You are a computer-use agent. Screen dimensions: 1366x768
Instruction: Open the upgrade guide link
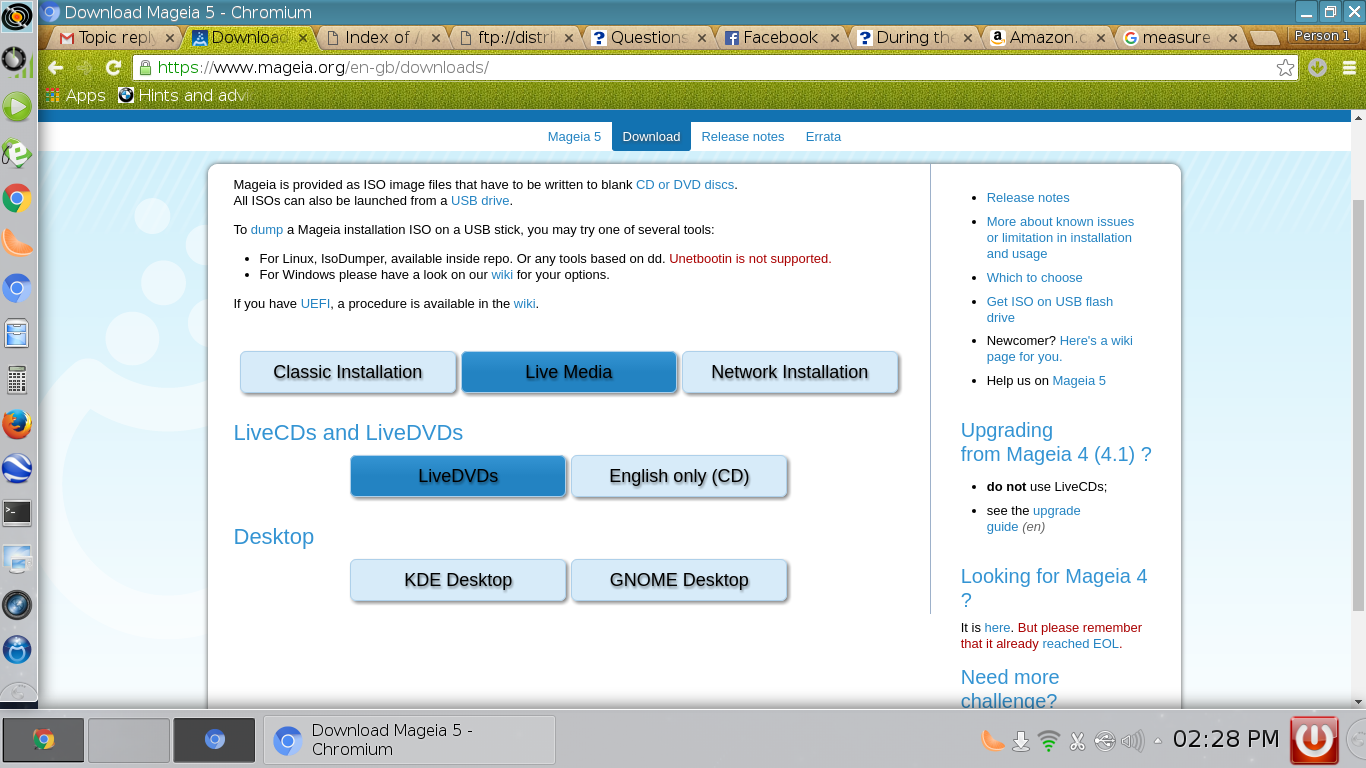click(x=1033, y=518)
